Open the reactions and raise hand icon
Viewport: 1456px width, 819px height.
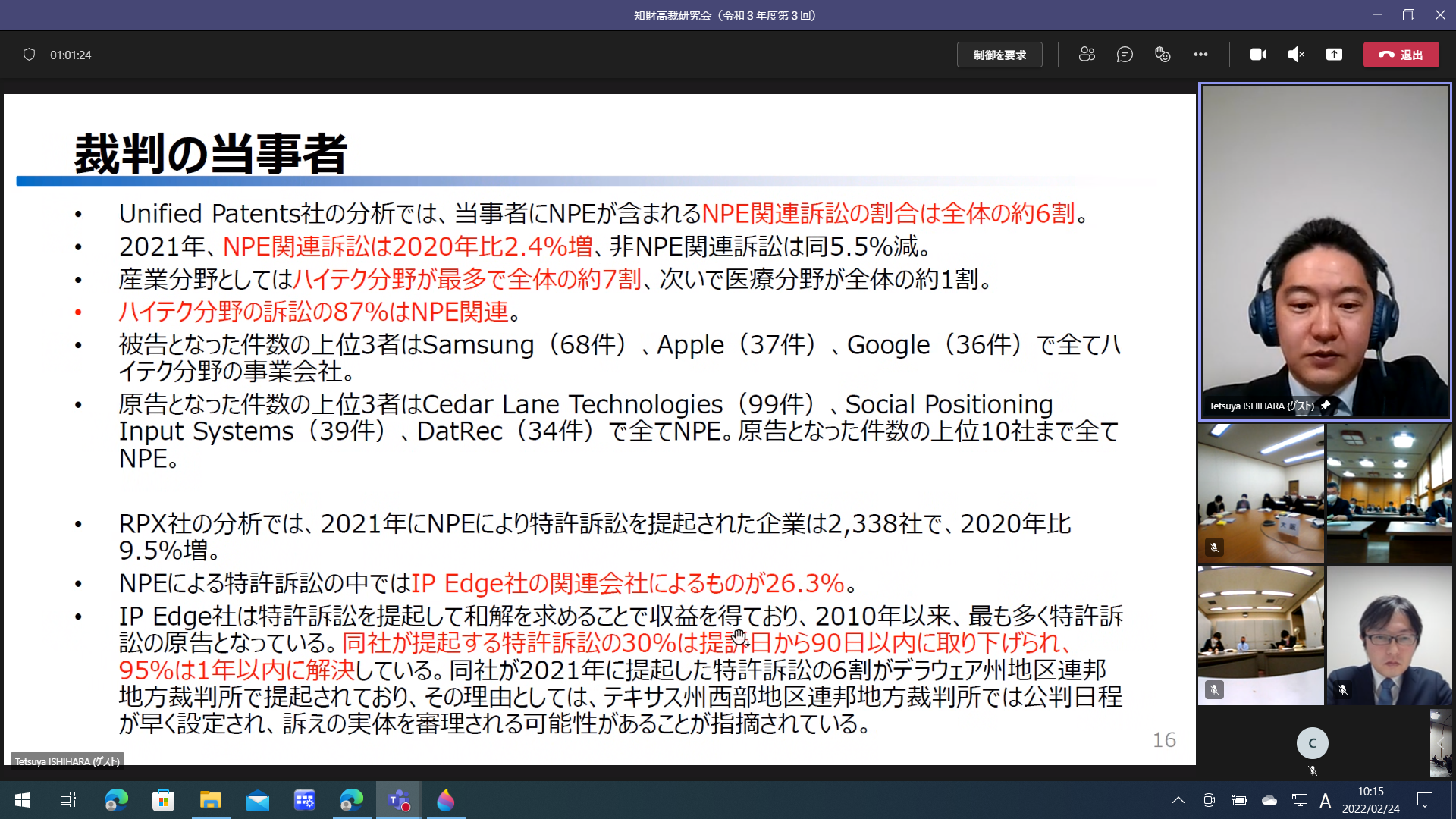coord(1163,55)
